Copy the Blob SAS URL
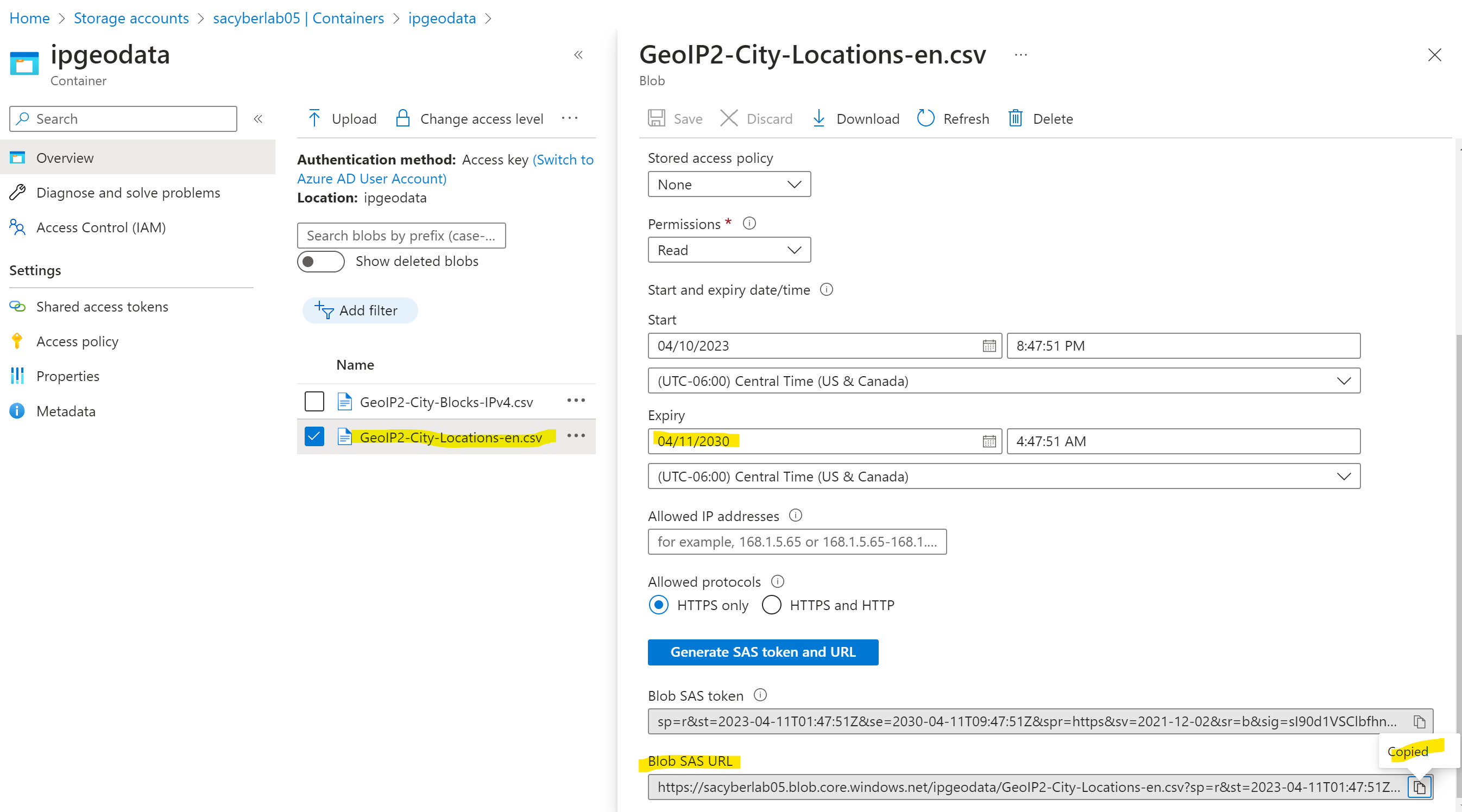This screenshot has height=812, width=1462. click(x=1419, y=787)
